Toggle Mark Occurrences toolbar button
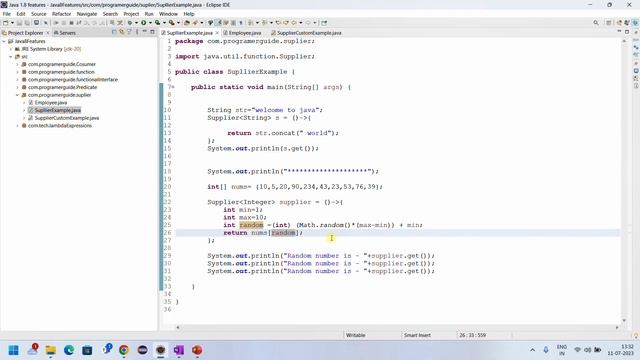Viewport: 640px width, 360px height. (x=218, y=23)
